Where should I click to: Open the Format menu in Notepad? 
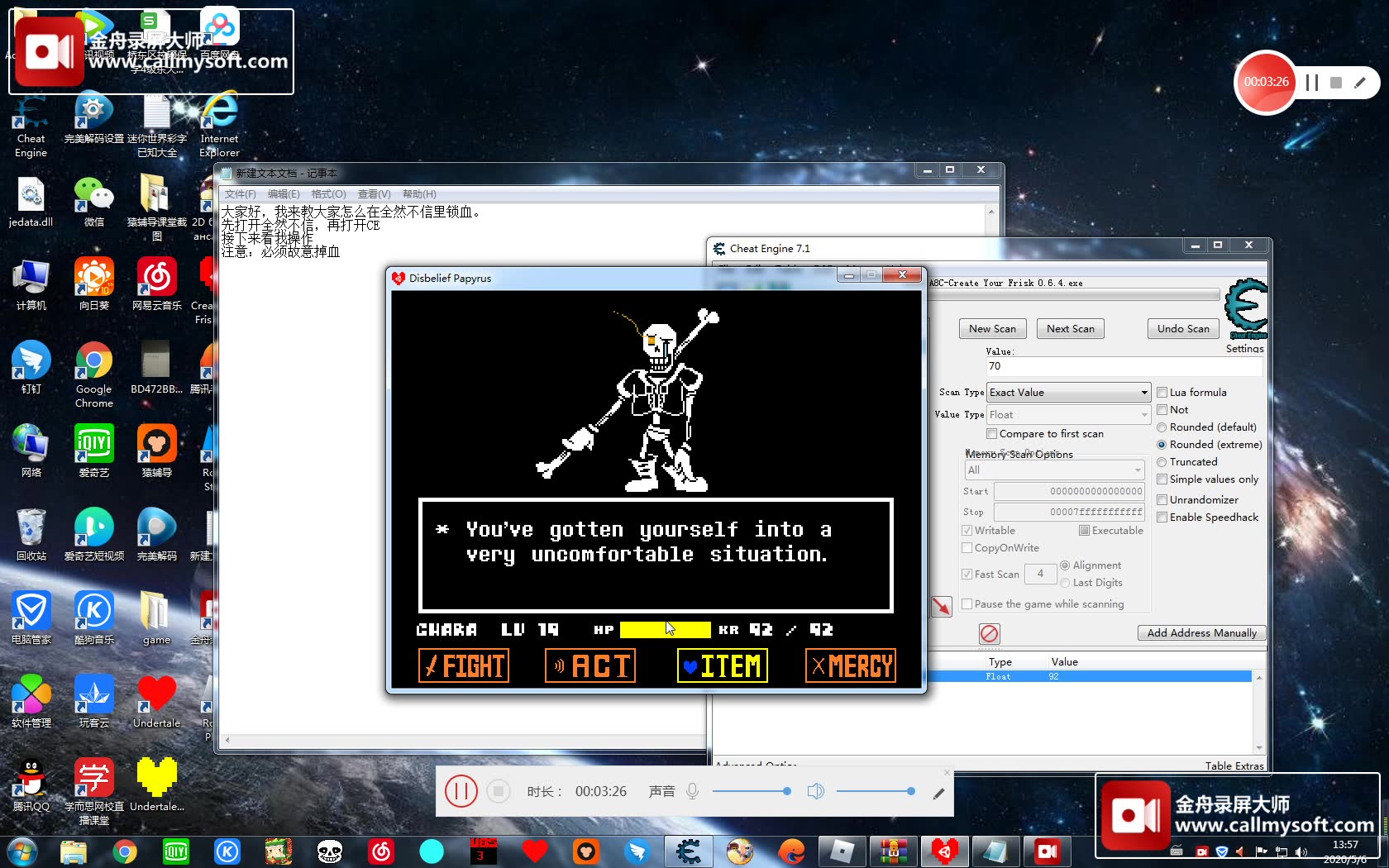(x=328, y=194)
